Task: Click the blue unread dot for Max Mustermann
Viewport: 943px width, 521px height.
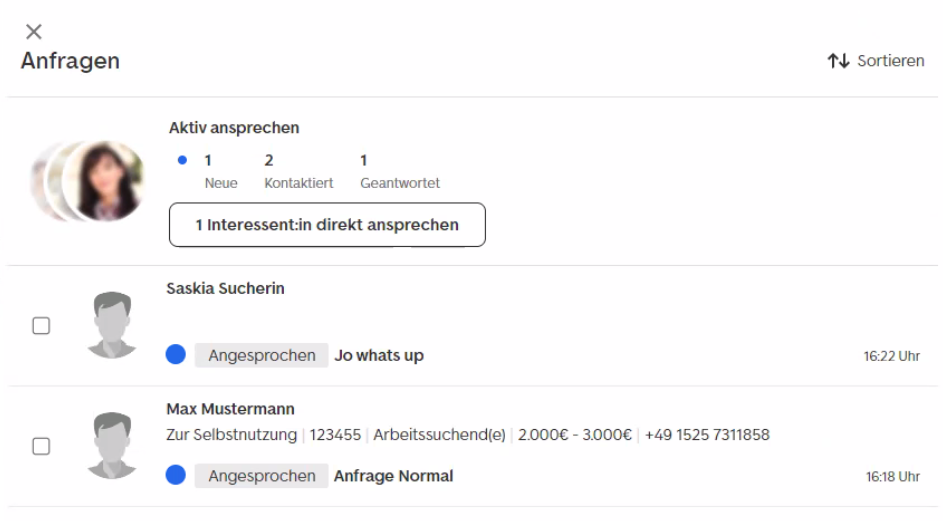Action: pos(176,475)
